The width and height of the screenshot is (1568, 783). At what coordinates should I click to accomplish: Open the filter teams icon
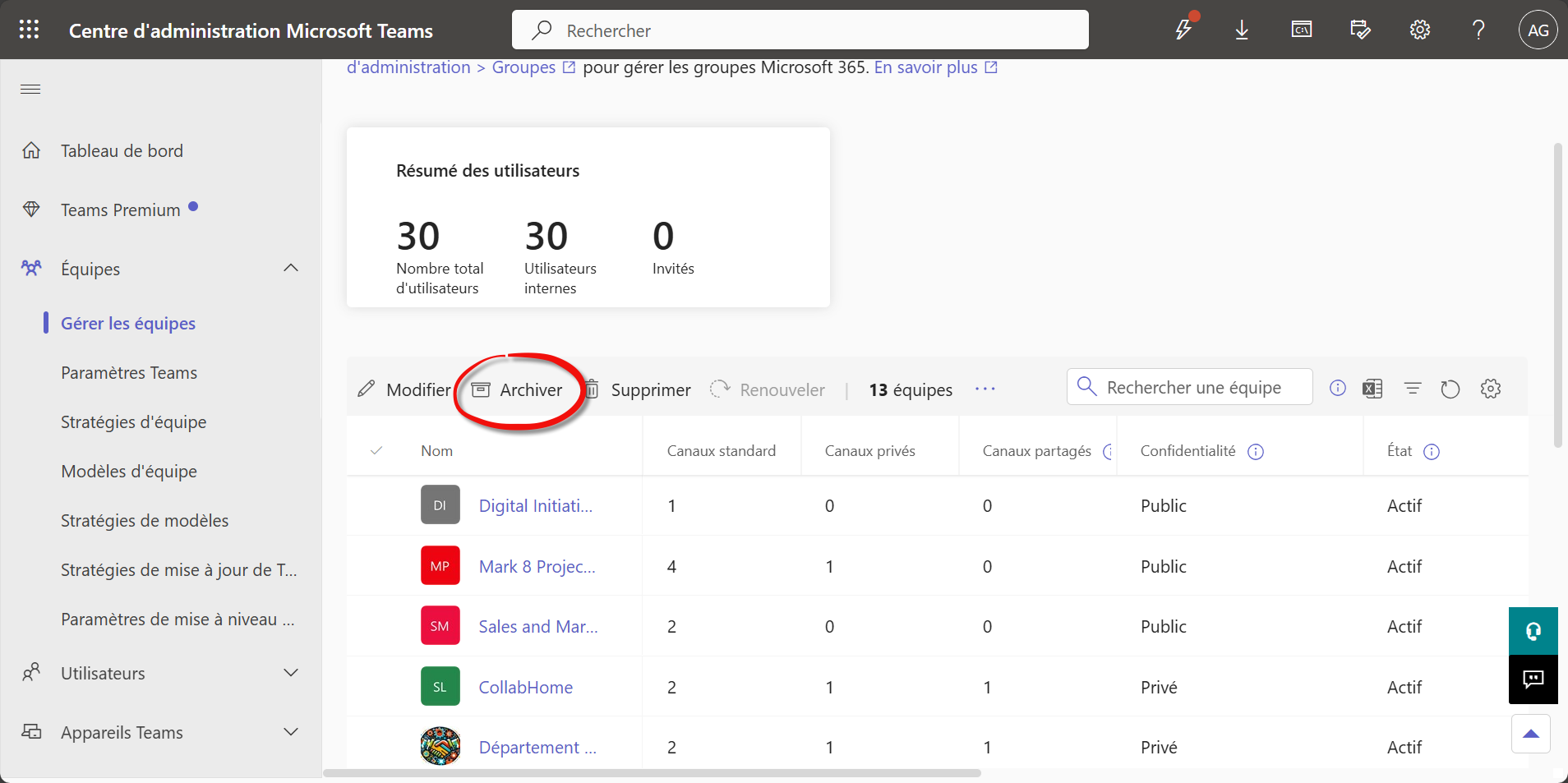pos(1413,389)
